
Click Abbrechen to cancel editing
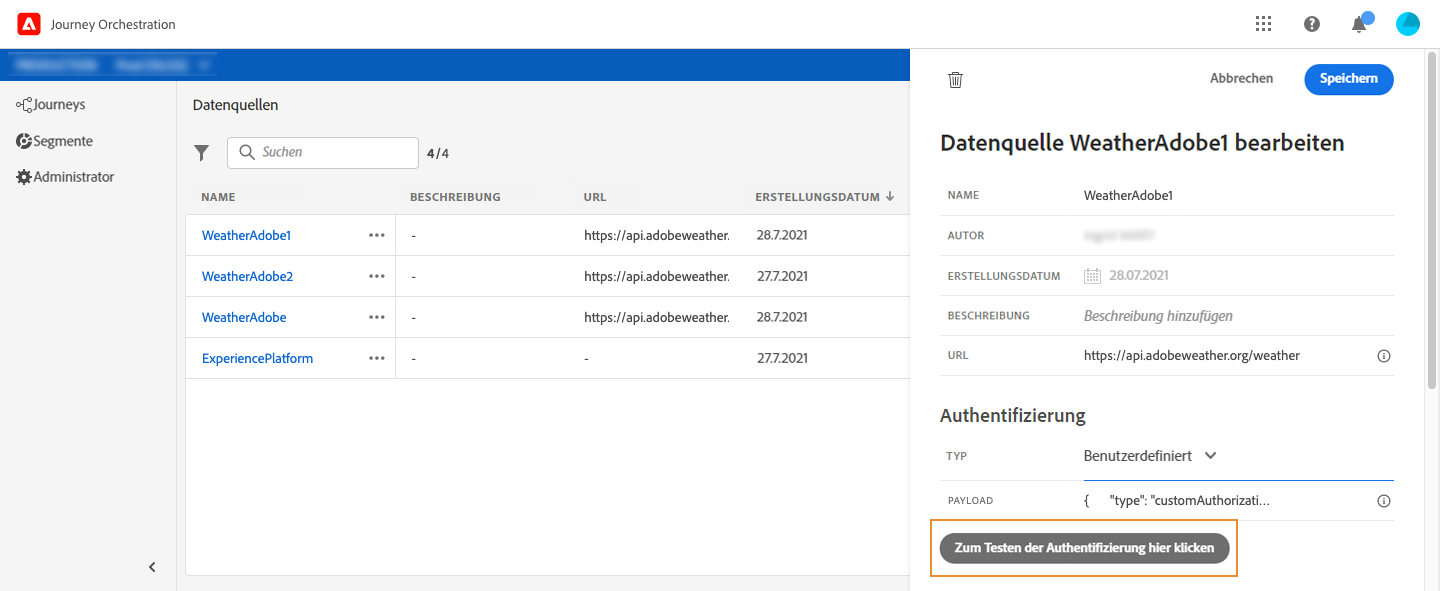1241,79
